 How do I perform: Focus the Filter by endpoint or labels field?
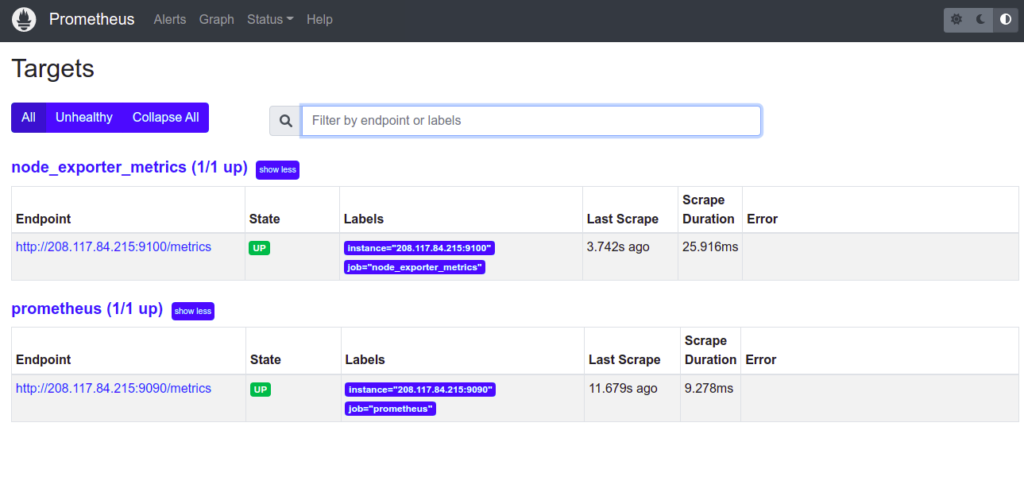(x=531, y=121)
